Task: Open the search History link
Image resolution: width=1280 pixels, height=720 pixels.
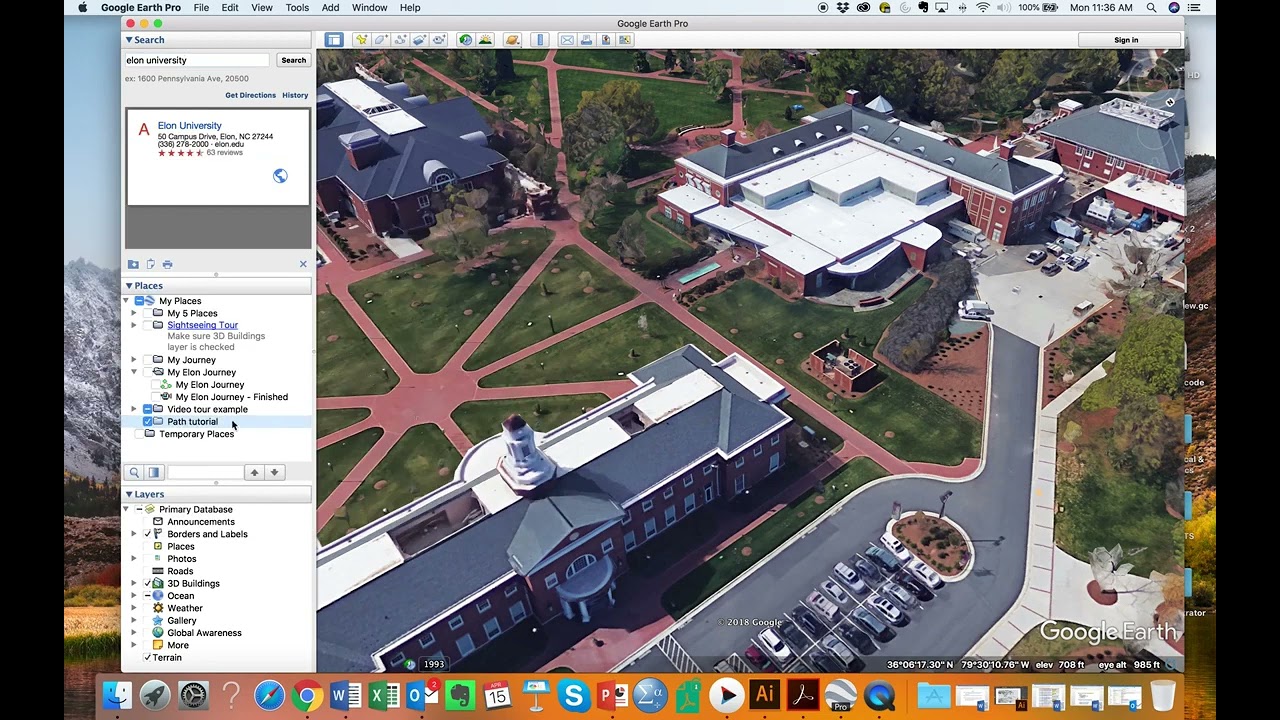Action: click(x=295, y=95)
